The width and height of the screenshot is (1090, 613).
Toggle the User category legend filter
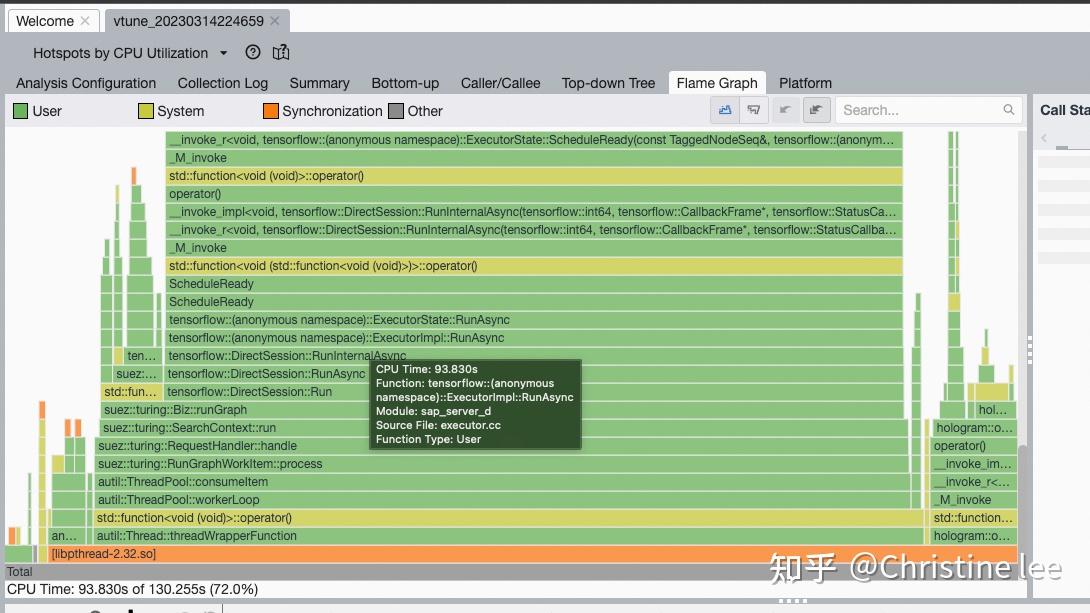[x=37, y=111]
